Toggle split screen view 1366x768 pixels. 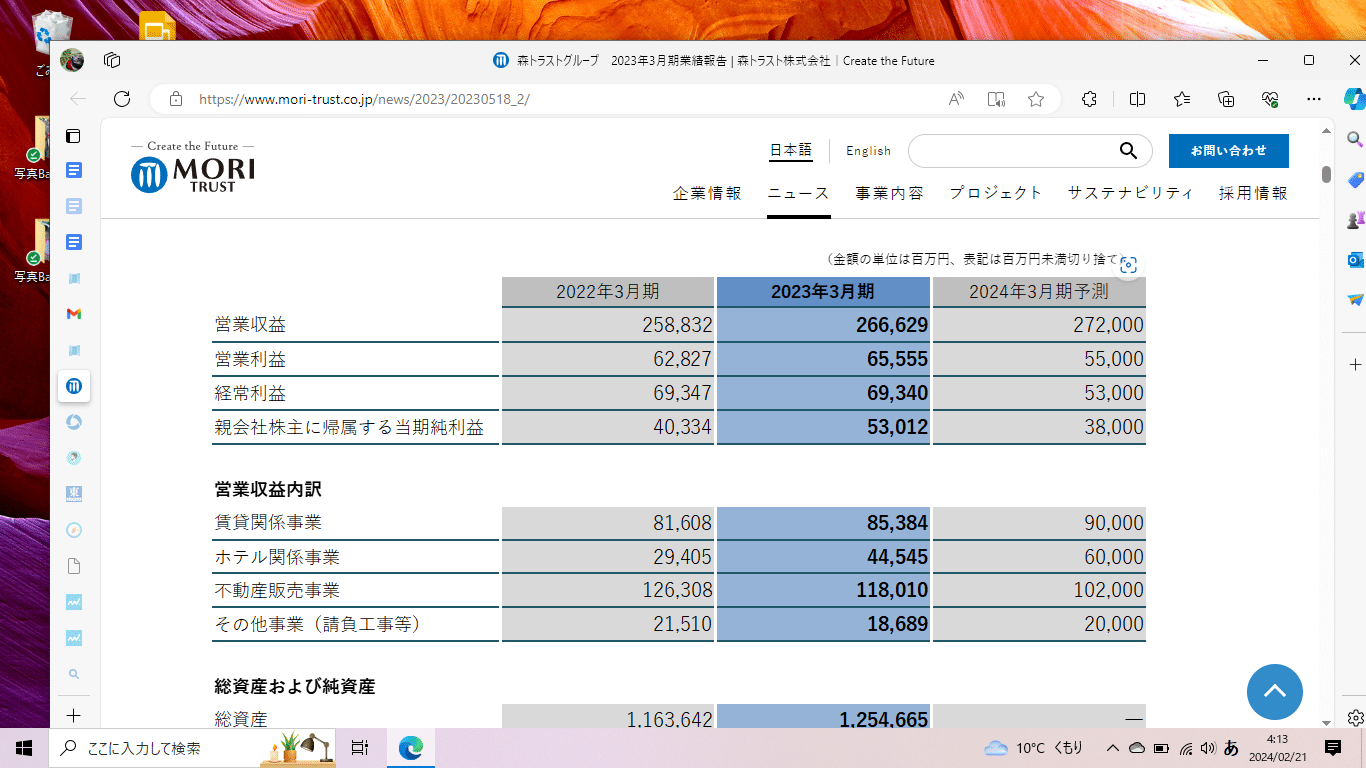click(x=1137, y=99)
